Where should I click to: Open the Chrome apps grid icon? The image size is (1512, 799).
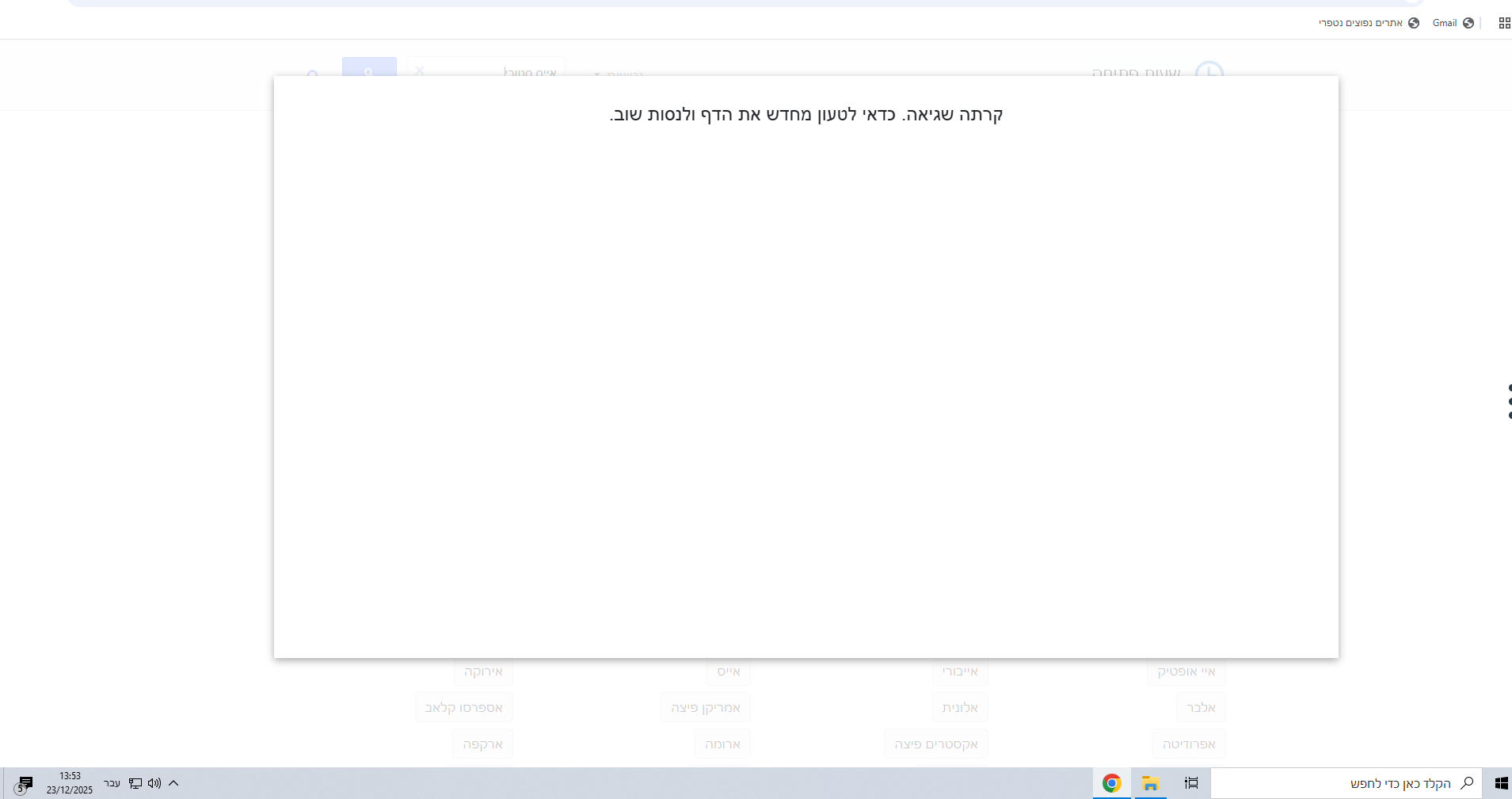[x=1504, y=23]
